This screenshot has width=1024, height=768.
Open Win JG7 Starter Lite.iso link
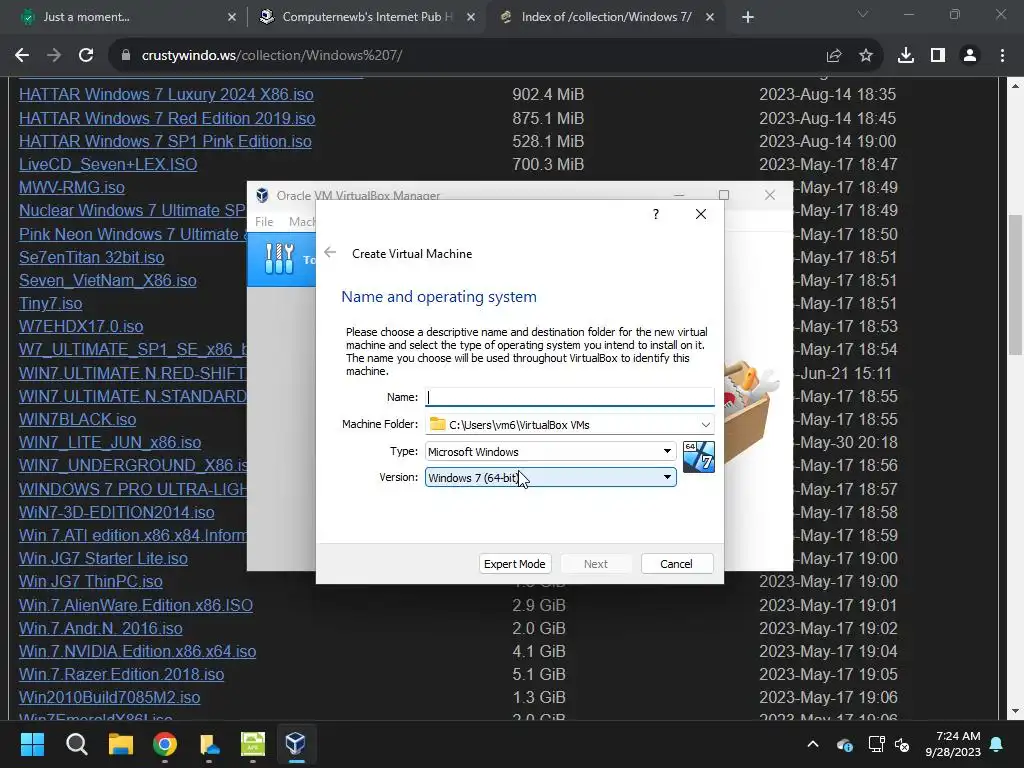[x=103, y=558]
